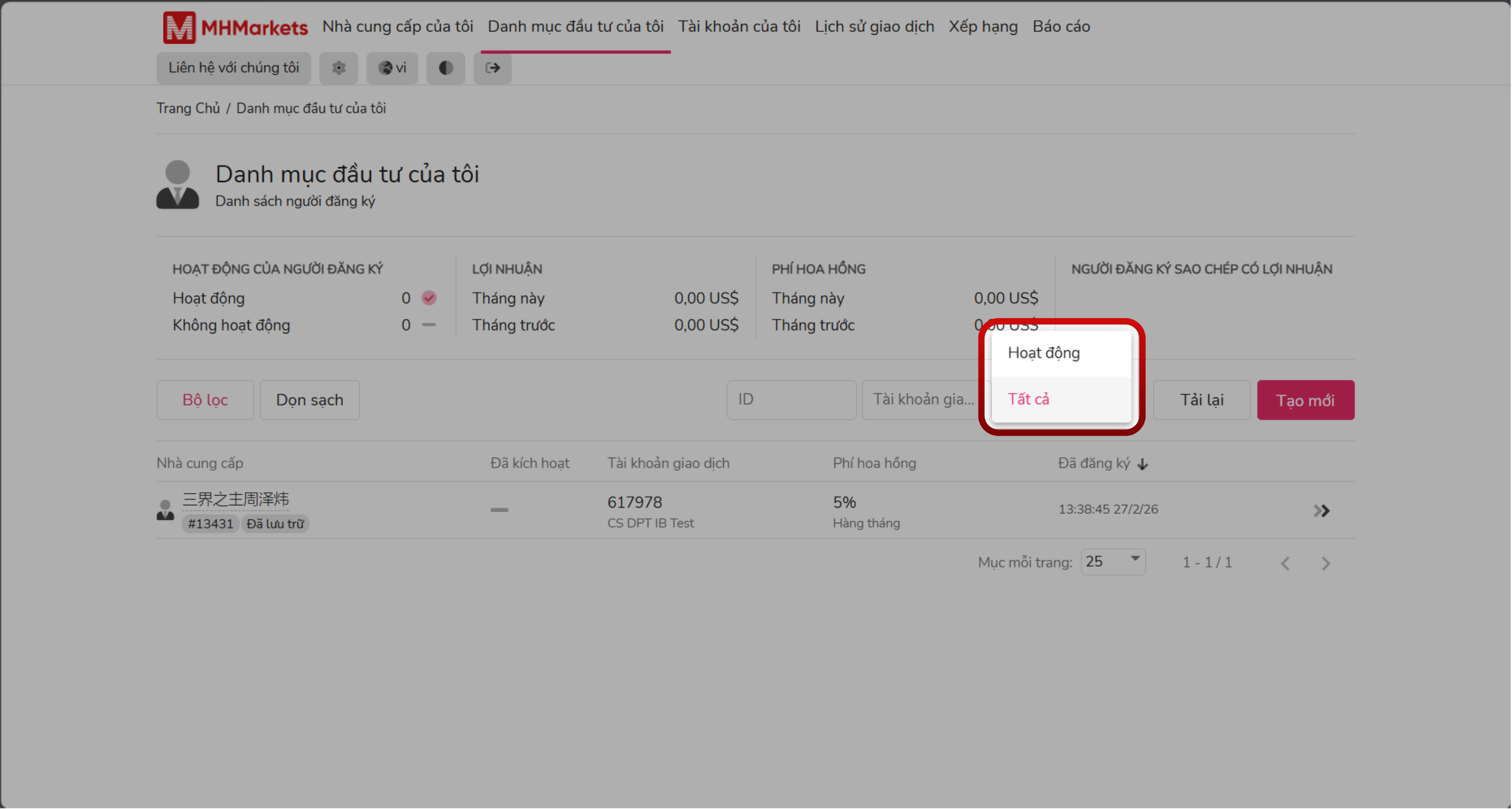Click the 1 - 1 / 1 page indicator
This screenshot has width=1512, height=809.
(1207, 562)
